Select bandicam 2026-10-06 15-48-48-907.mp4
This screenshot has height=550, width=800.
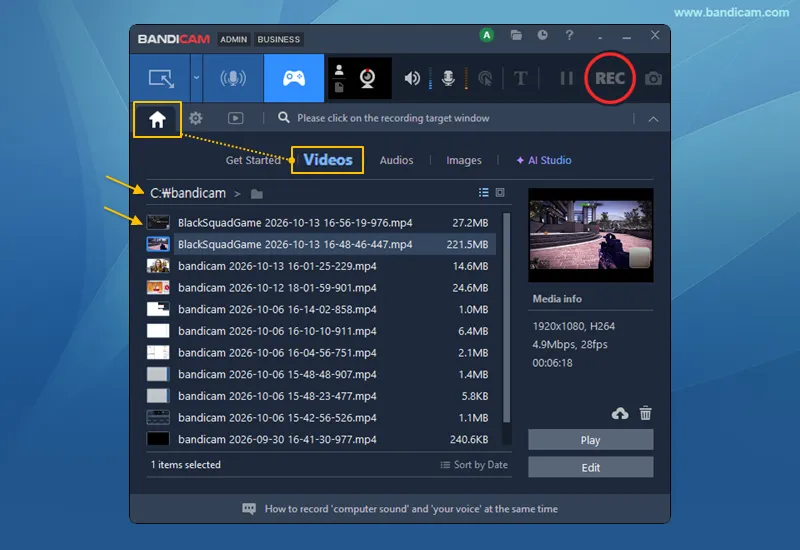point(321,374)
